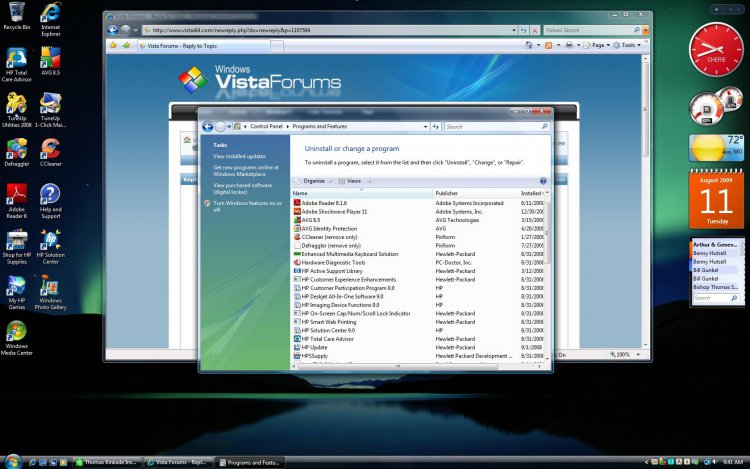Image resolution: width=750 pixels, height=469 pixels.
Task: Click View purchased software (digital locker)
Action: (243, 188)
